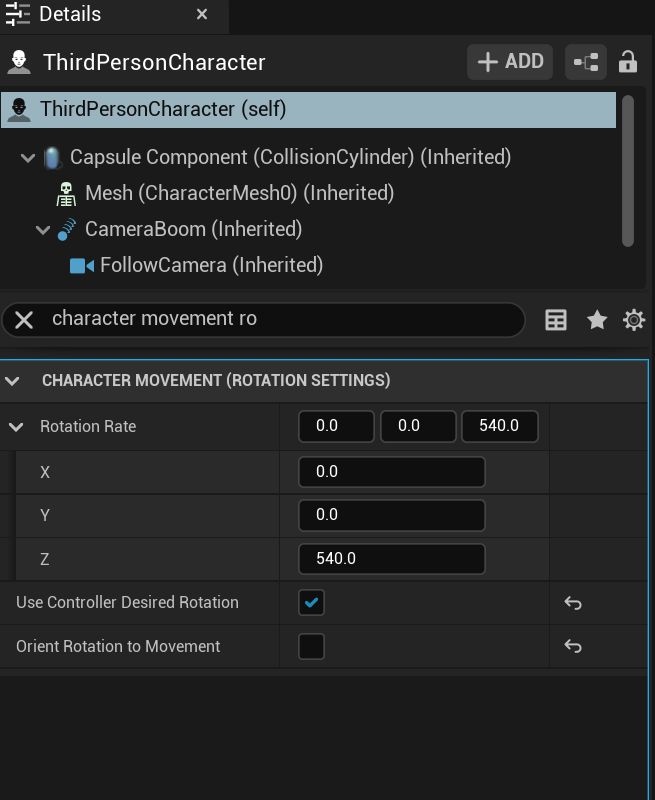Close the Details tab
655x800 pixels.
coord(202,15)
